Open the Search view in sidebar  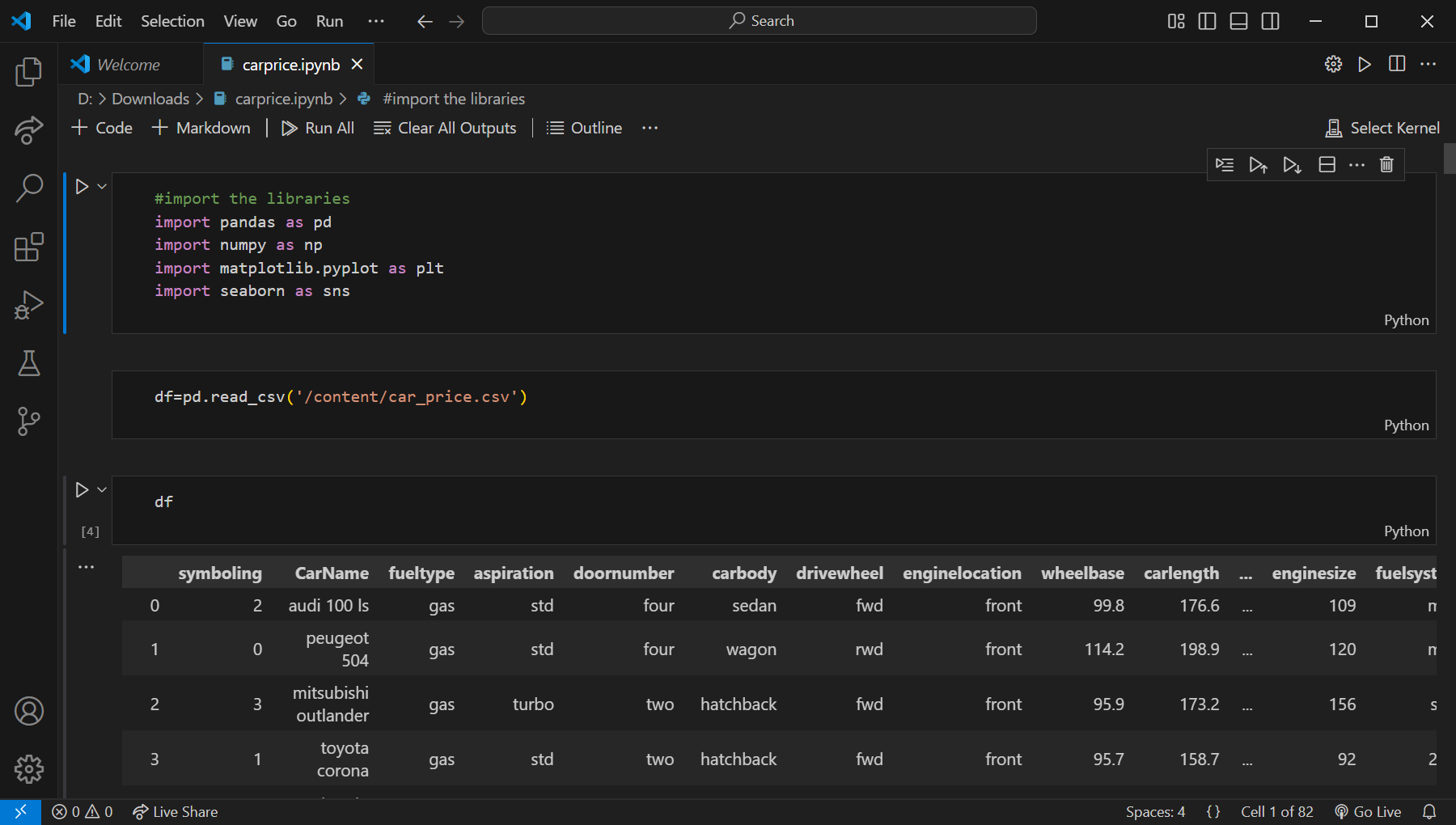[x=28, y=188]
